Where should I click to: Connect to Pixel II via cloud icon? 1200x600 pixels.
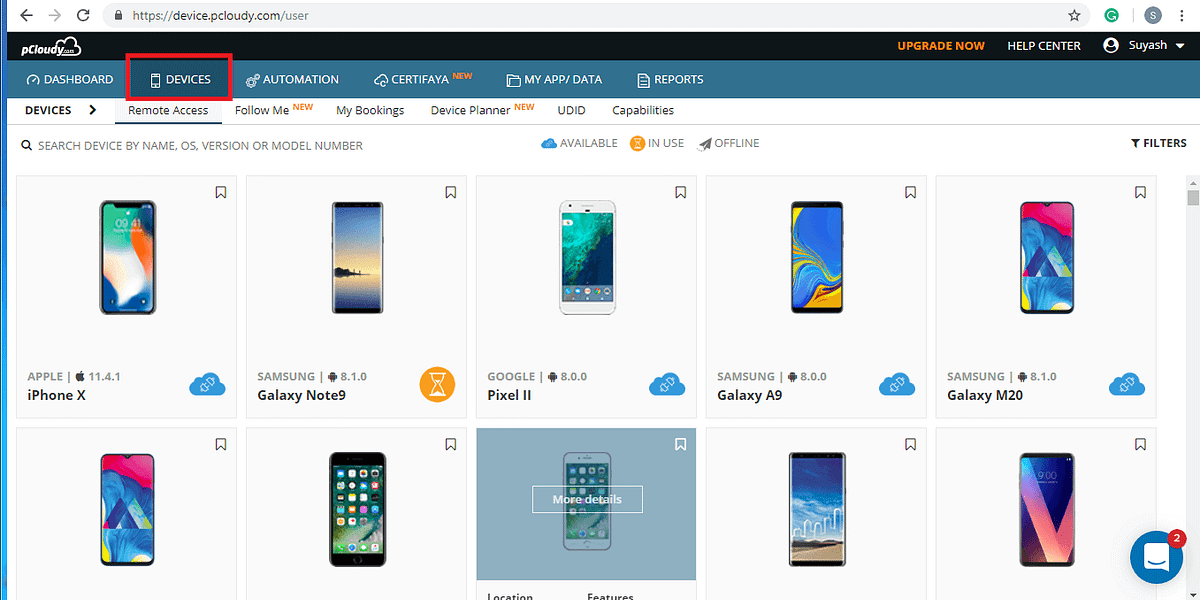(667, 385)
